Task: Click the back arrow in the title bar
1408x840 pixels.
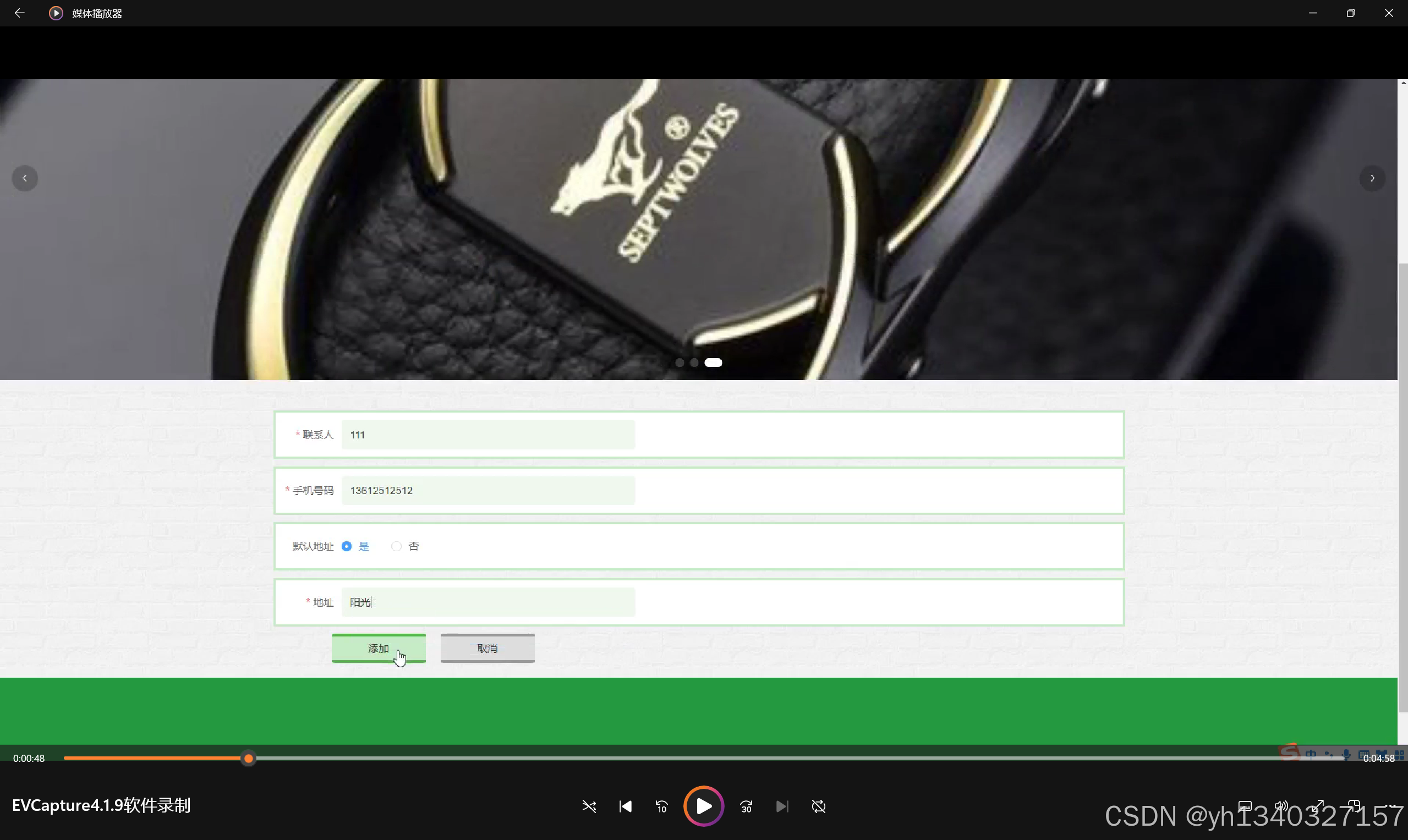Action: [20, 13]
